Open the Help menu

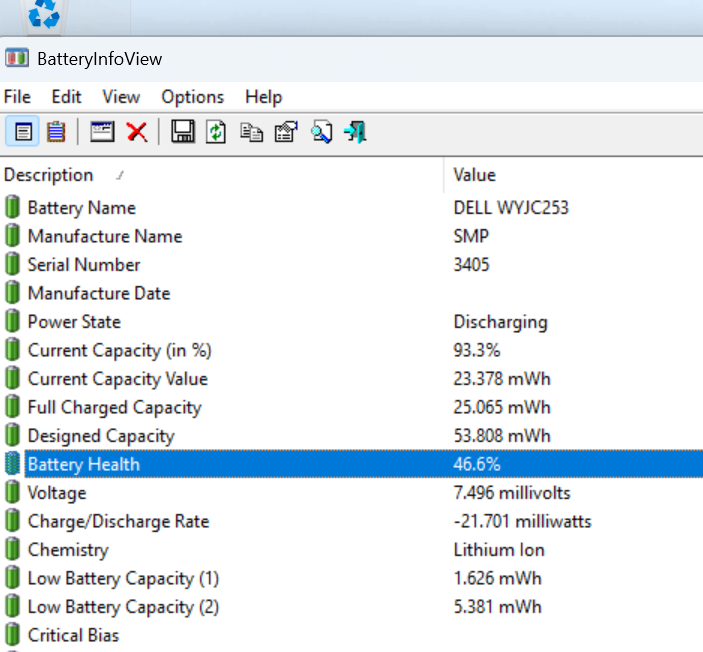click(x=264, y=97)
